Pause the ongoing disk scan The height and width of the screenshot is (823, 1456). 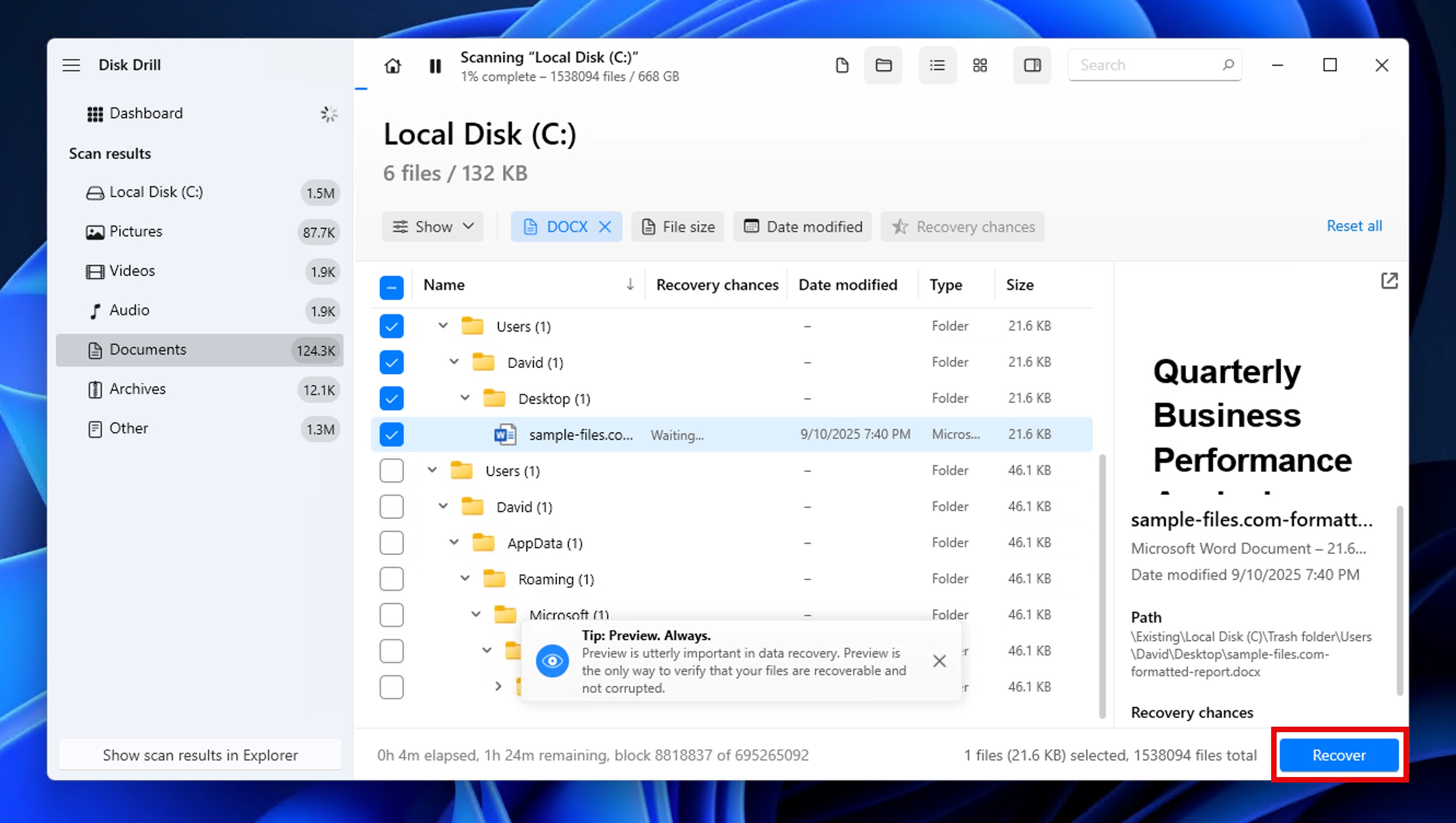[x=435, y=66]
